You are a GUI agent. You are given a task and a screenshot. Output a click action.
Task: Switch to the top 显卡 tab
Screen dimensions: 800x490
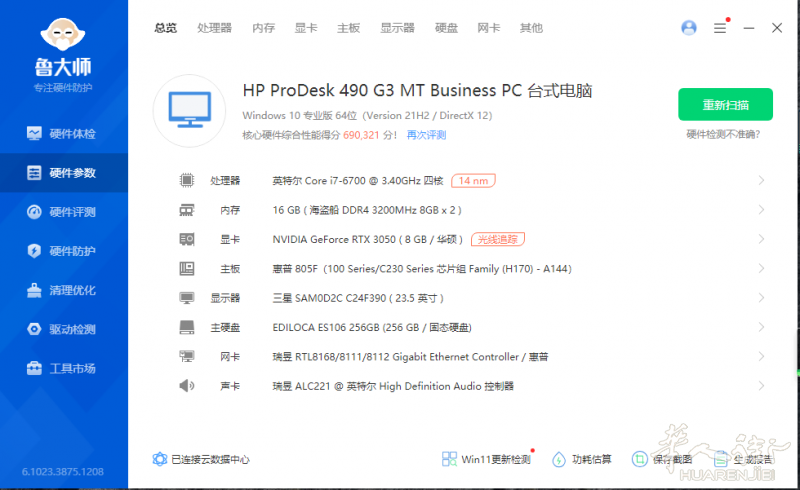[x=306, y=28]
